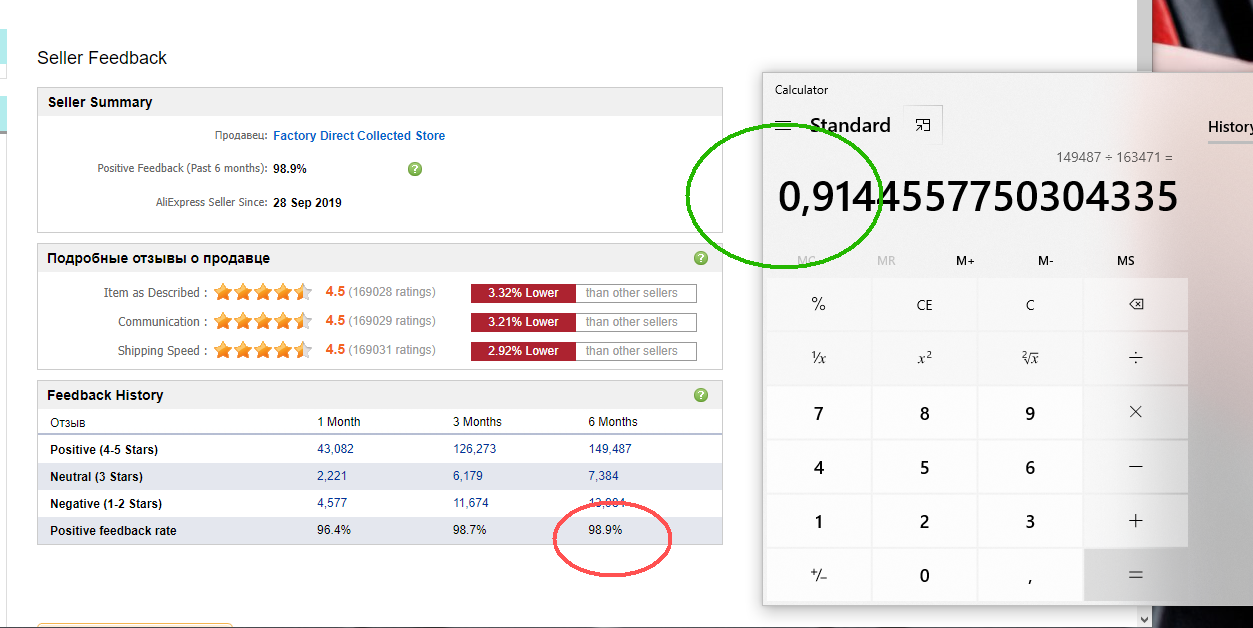
Task: Open 3 Months positive count 126,273
Action: 474,449
